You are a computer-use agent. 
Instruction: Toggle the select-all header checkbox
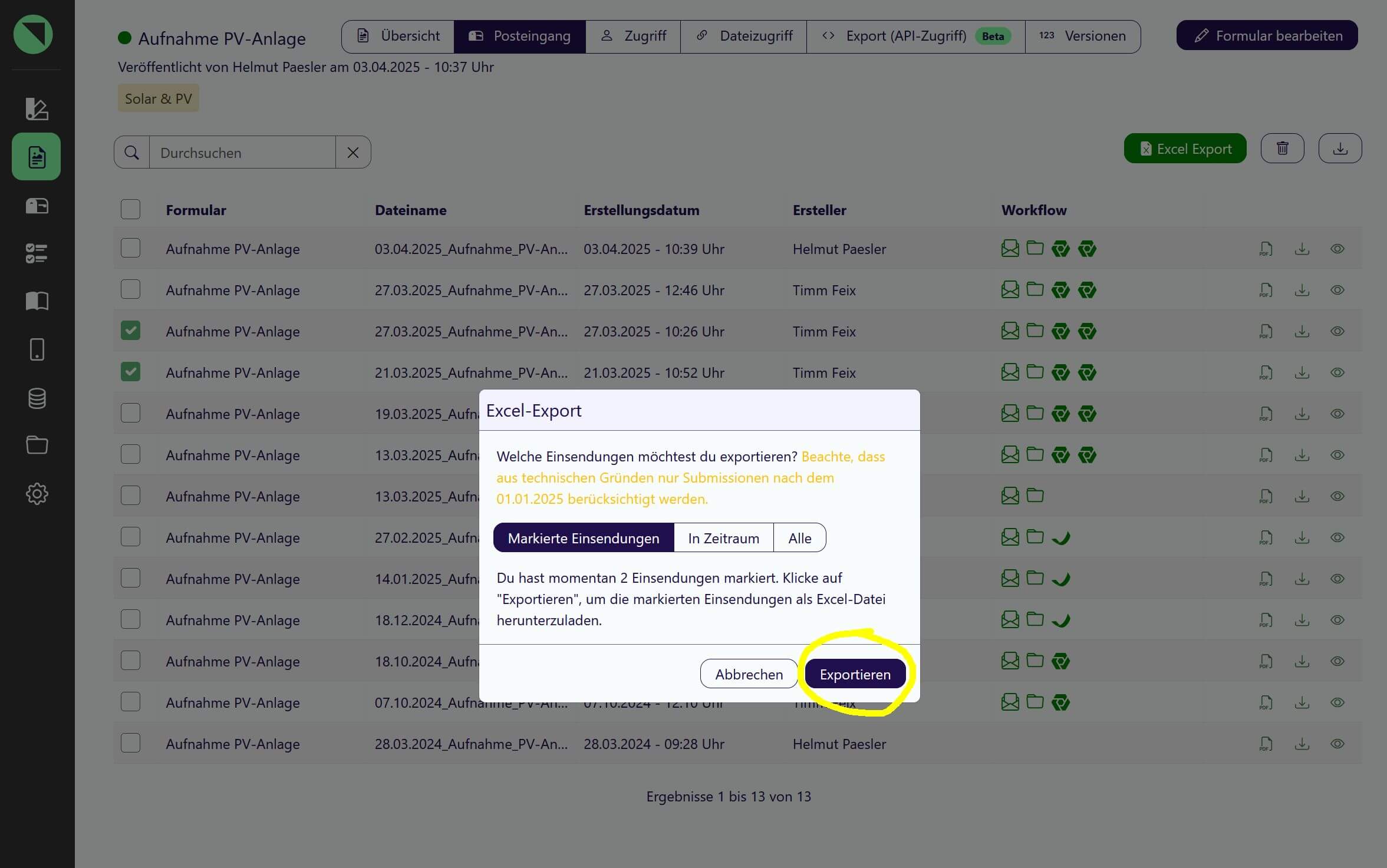(x=130, y=209)
